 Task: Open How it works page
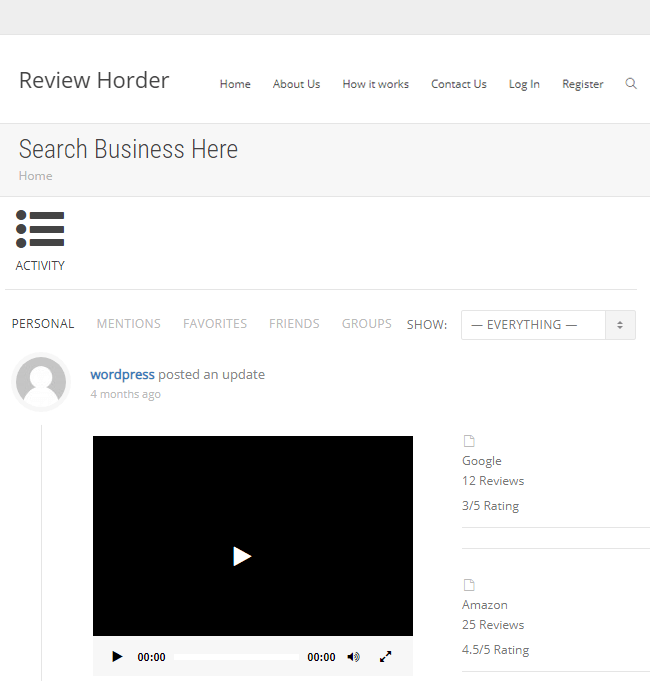(375, 84)
